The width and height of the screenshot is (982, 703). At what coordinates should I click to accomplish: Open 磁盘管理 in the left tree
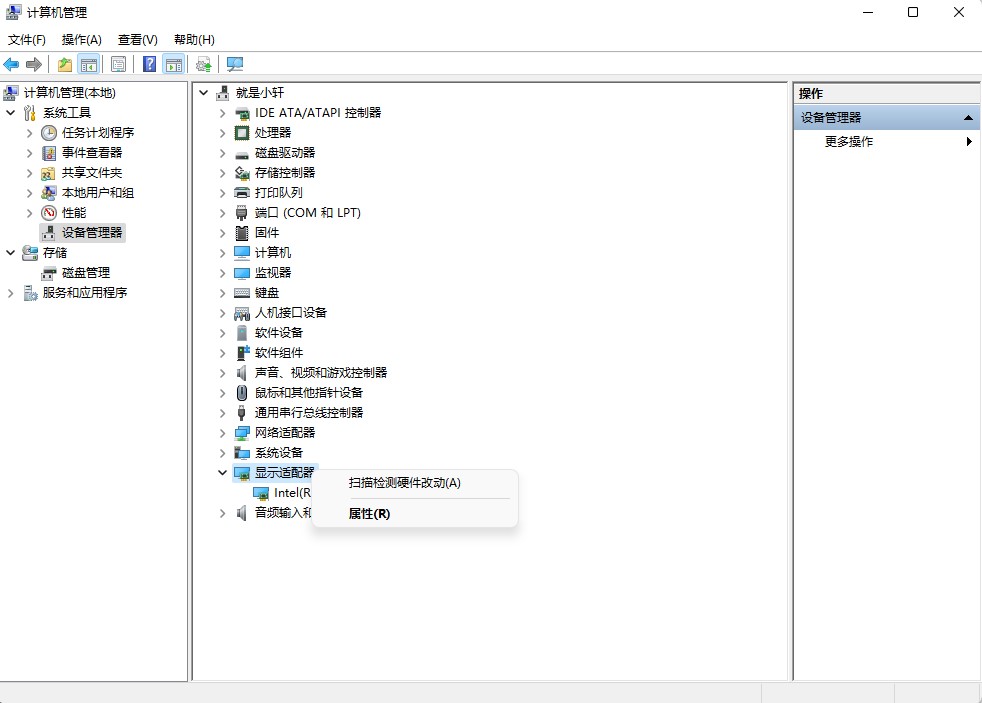(x=85, y=272)
